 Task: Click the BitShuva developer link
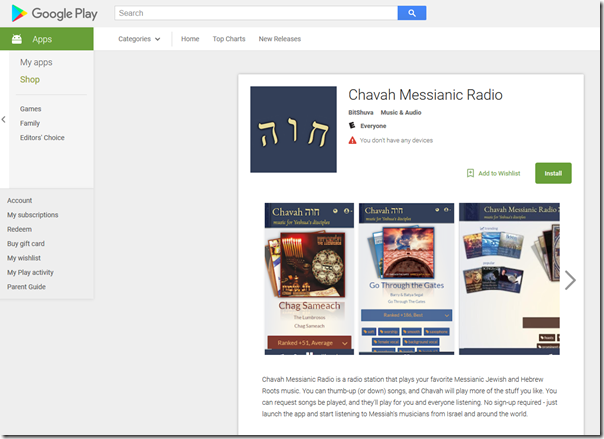tap(361, 112)
